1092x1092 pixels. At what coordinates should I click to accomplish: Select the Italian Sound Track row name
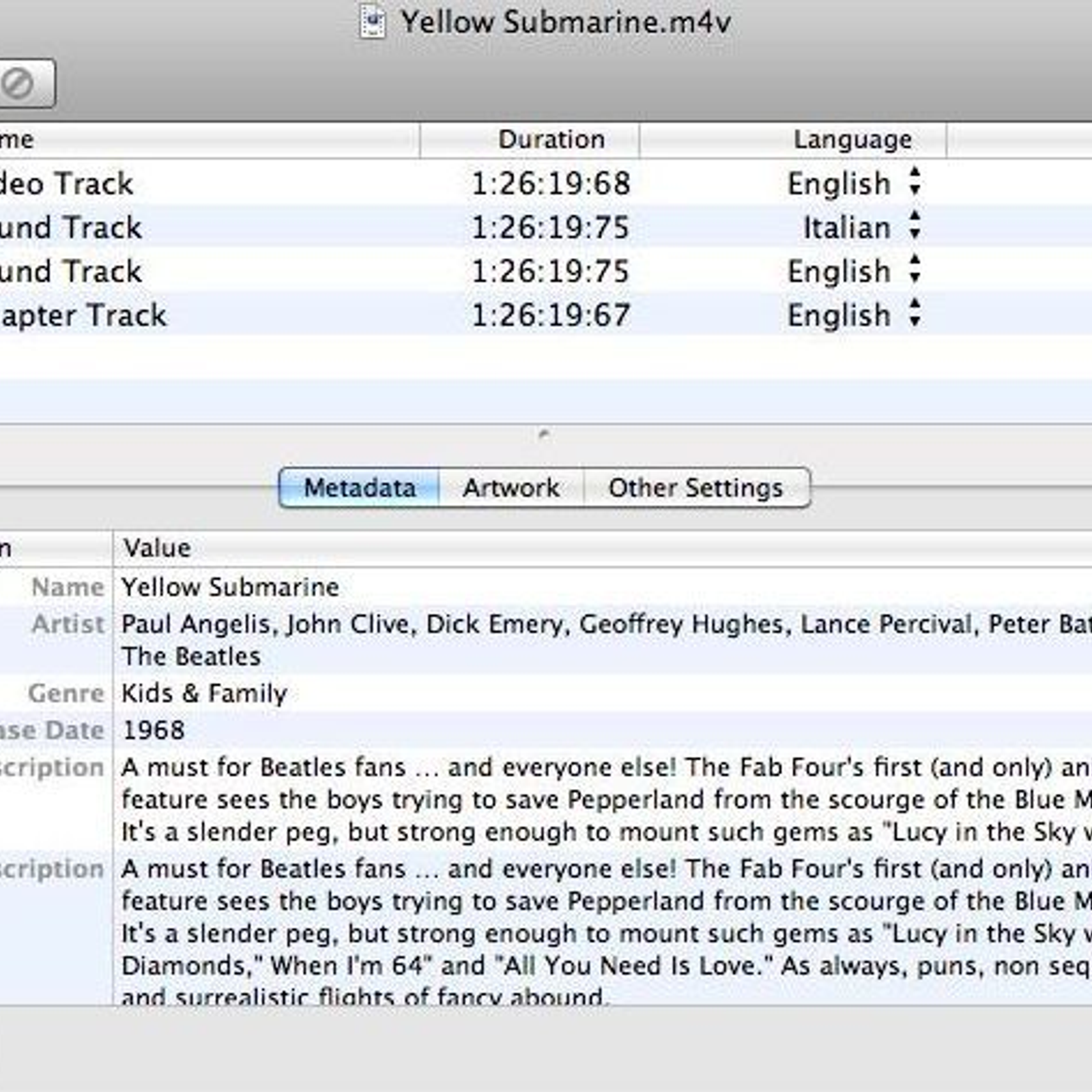click(71, 227)
